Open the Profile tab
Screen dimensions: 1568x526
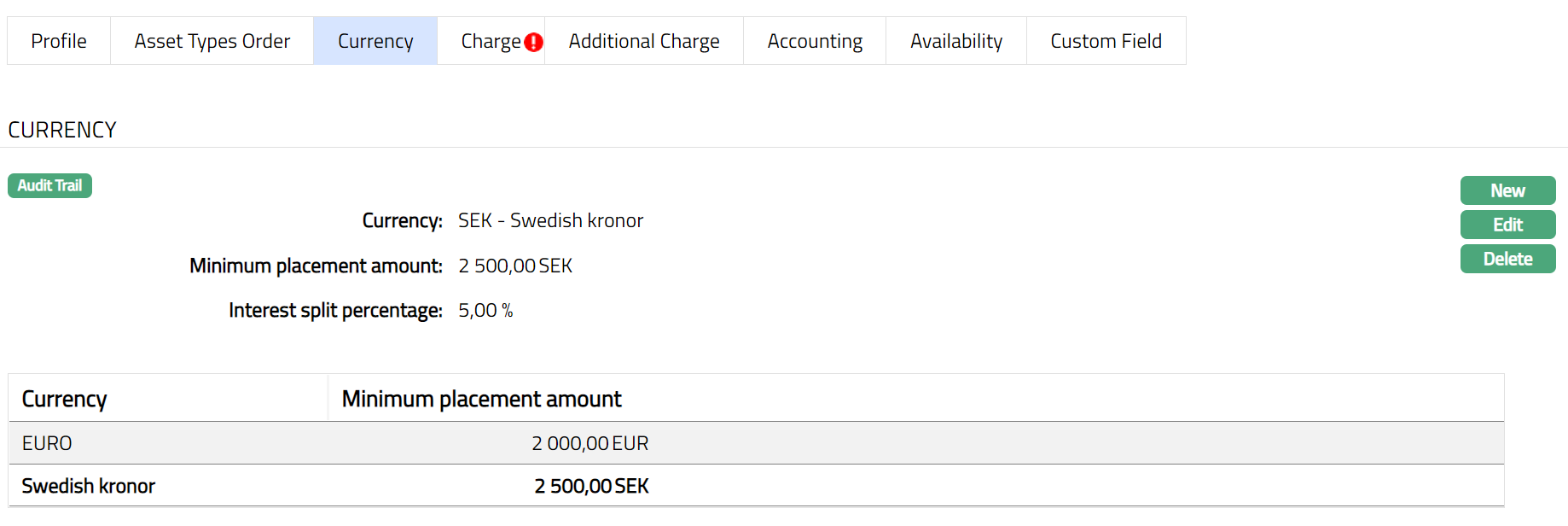tap(59, 41)
